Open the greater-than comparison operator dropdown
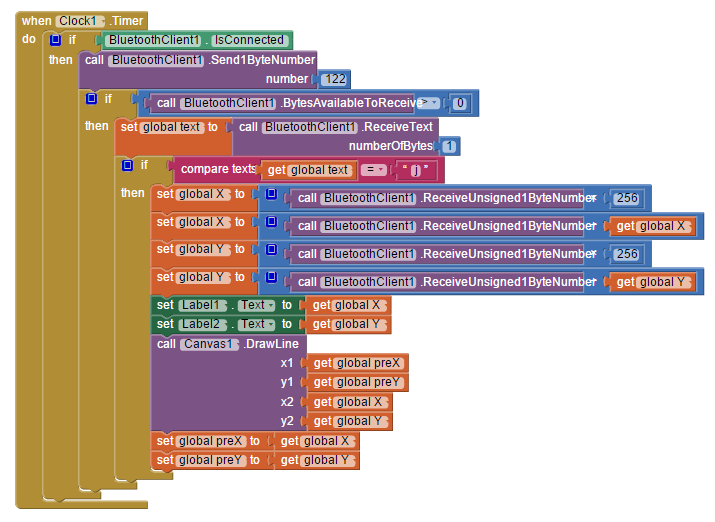 [x=429, y=103]
